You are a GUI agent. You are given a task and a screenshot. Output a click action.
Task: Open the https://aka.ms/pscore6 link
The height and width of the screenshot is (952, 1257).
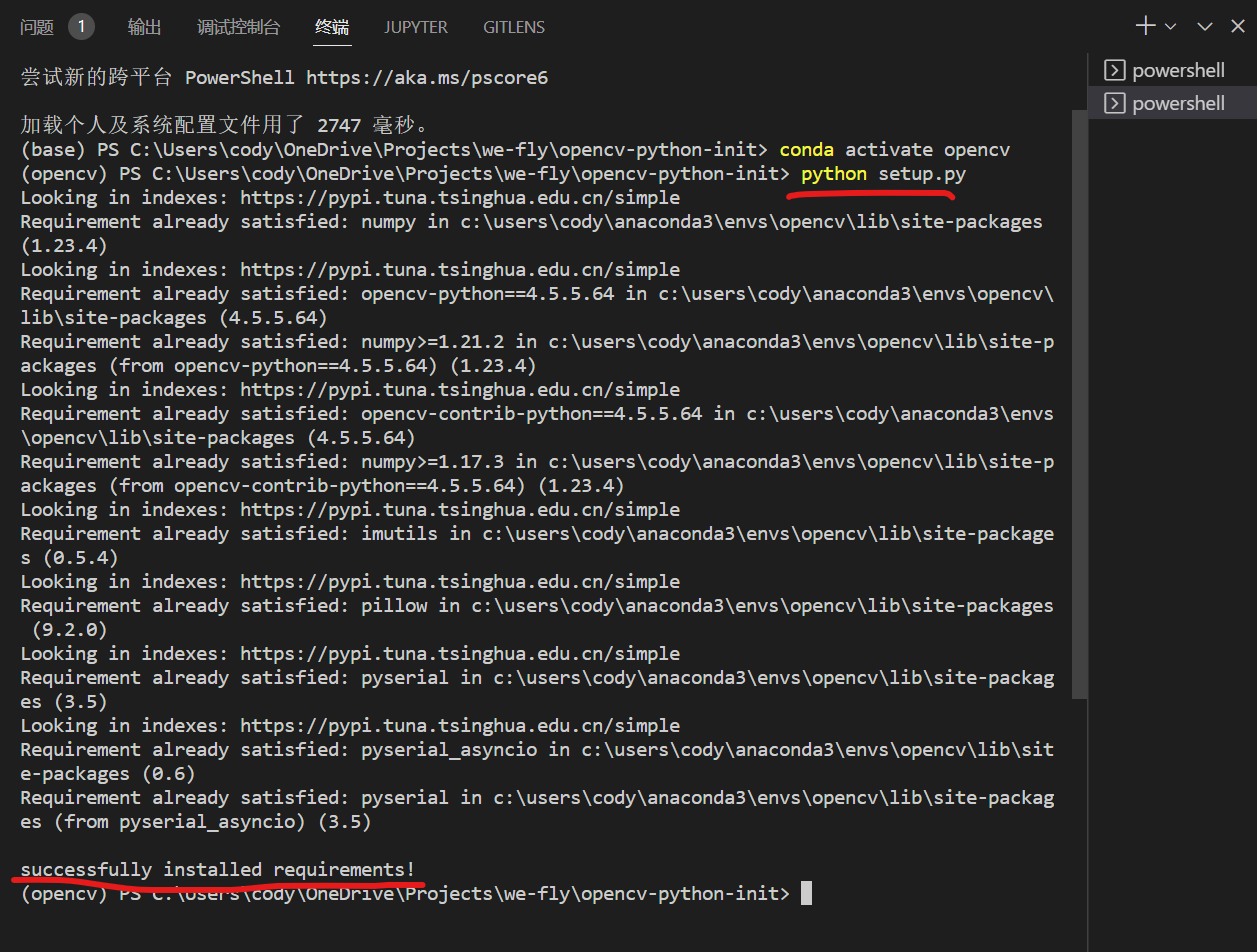pyautogui.click(x=427, y=77)
